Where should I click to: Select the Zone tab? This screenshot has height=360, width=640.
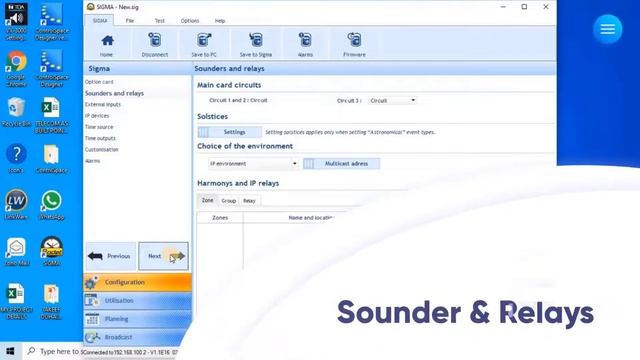coord(207,200)
